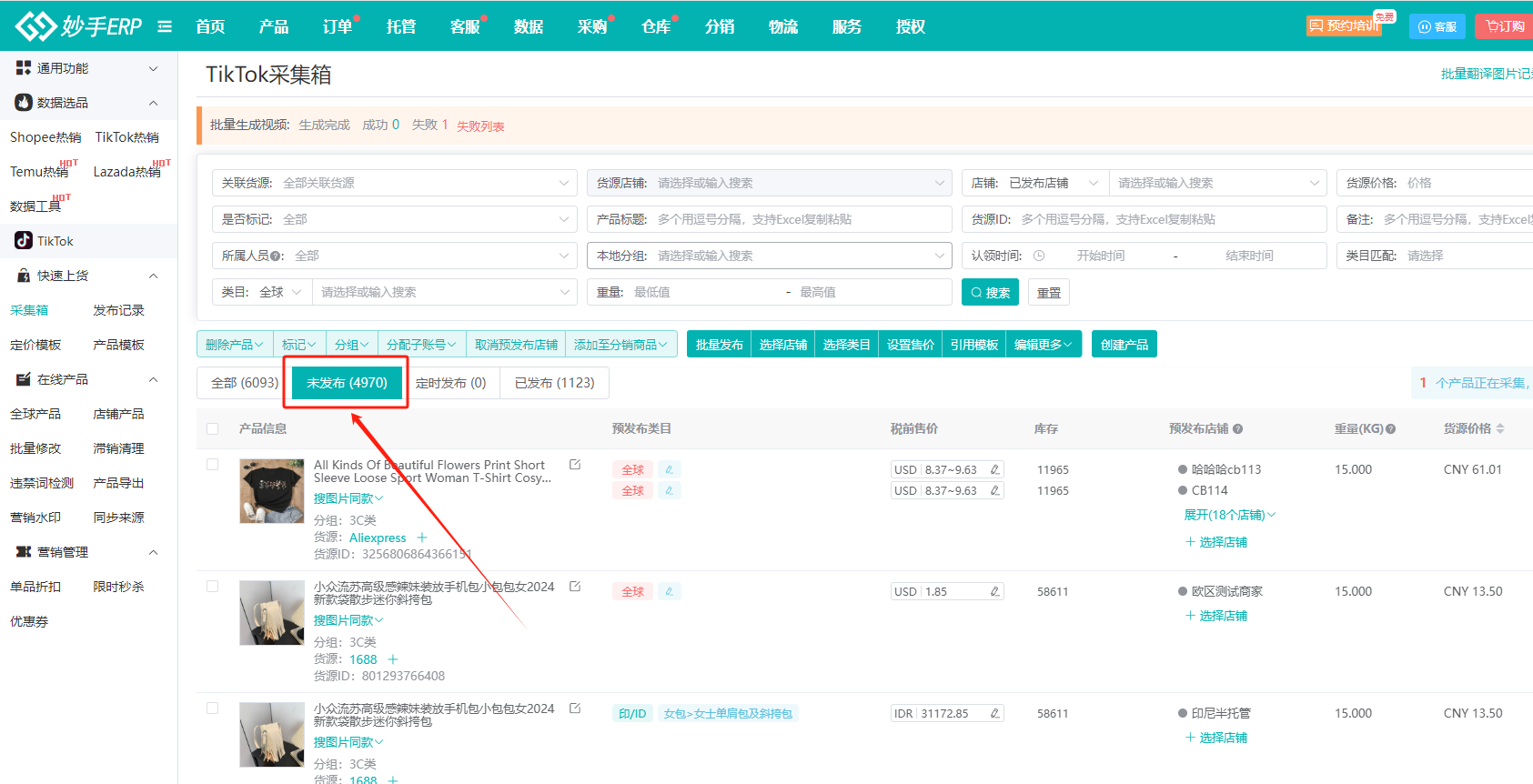Open the 店铺 已发布店铺 dropdown

(x=1035, y=183)
